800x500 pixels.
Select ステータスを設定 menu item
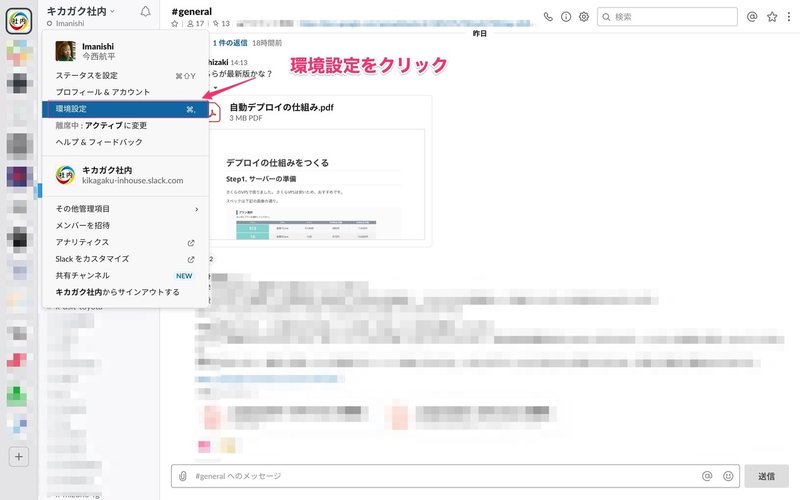125,76
